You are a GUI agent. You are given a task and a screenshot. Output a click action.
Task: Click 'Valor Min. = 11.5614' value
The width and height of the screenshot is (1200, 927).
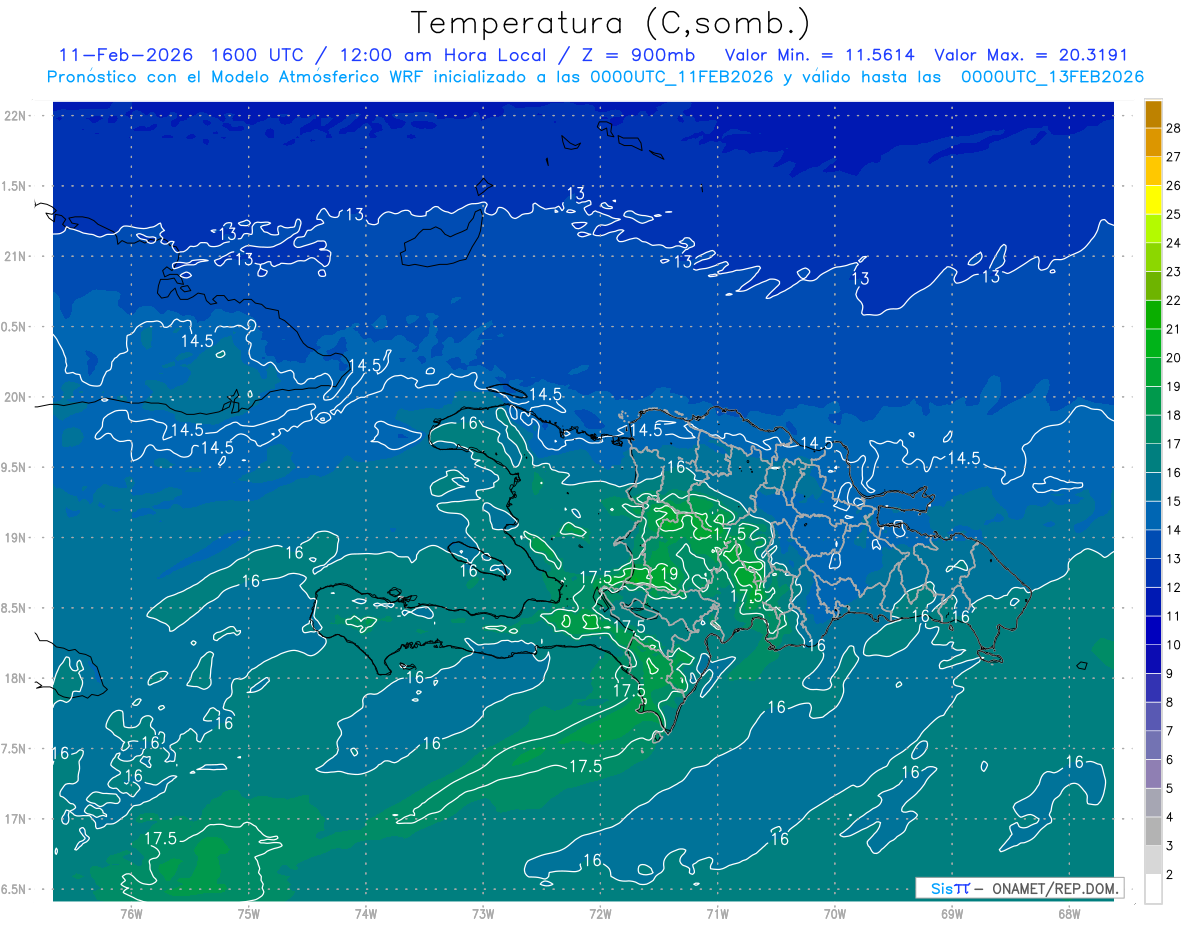tap(818, 55)
